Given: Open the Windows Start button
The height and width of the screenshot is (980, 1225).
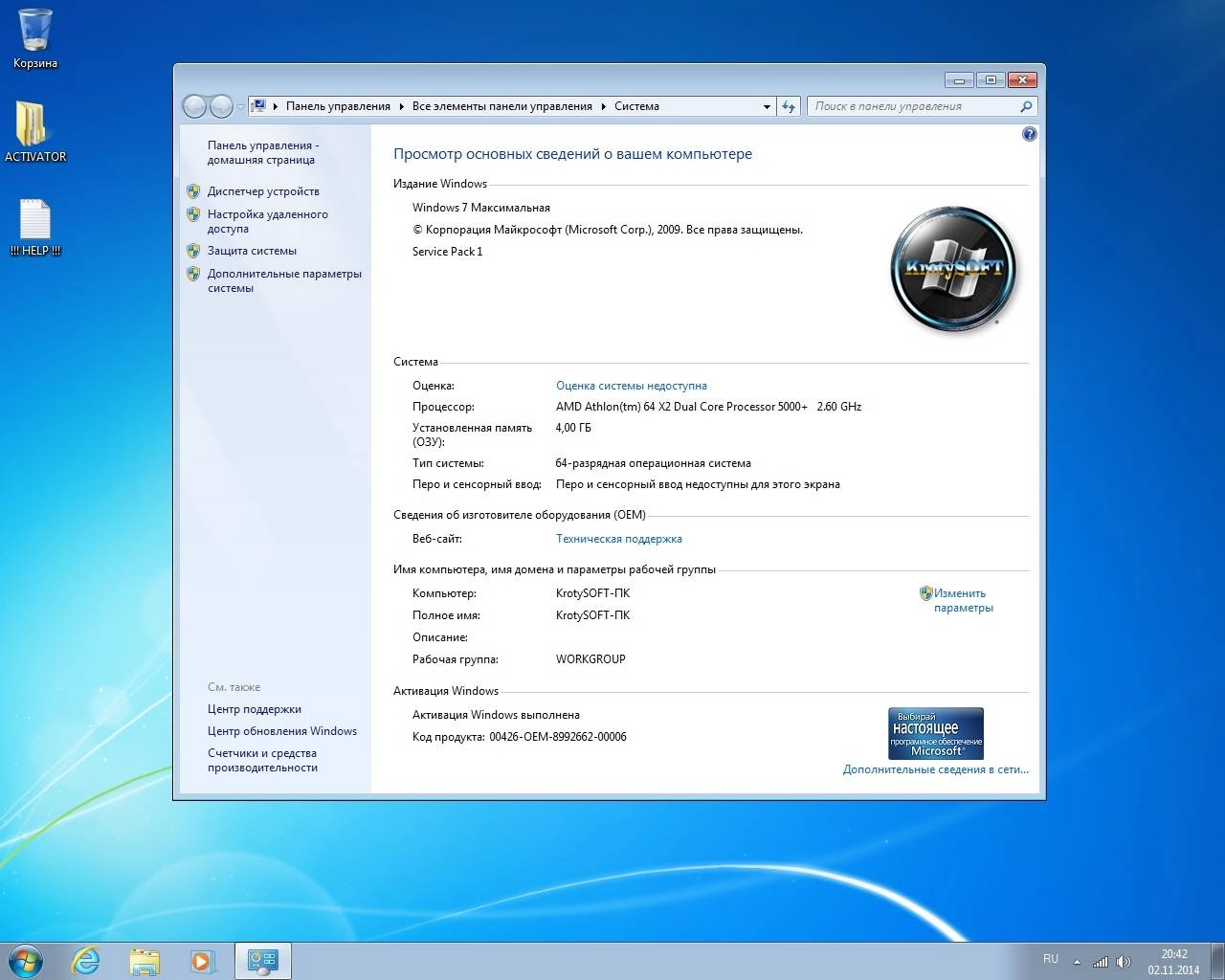Looking at the screenshot, I should (26, 960).
